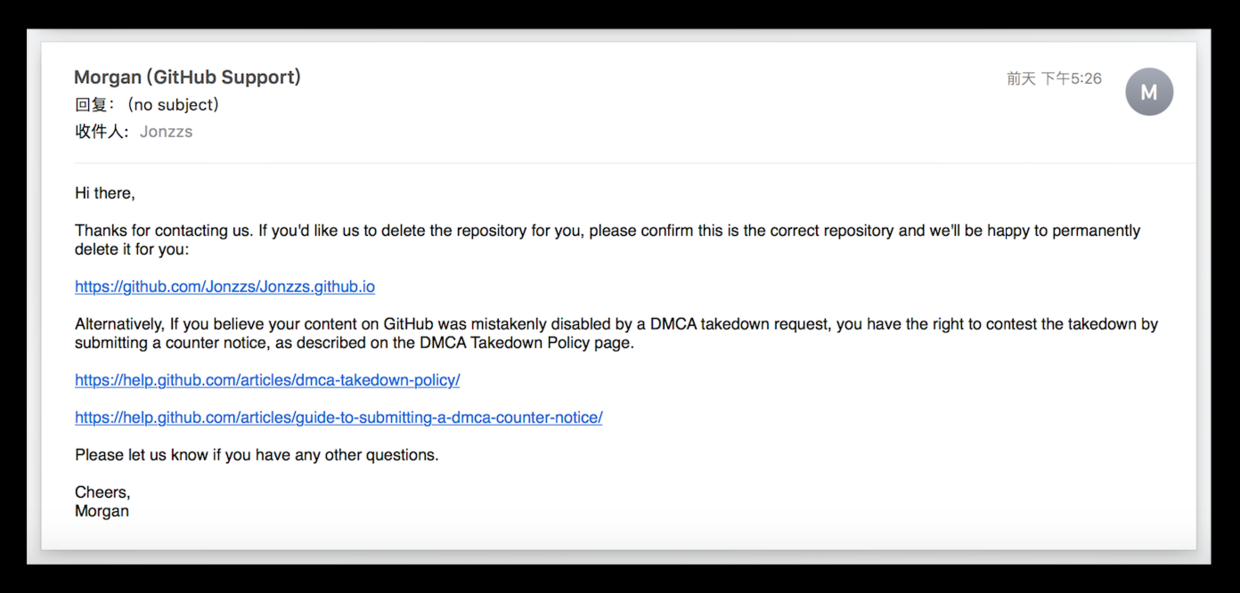Open the DMCA counter notice guide link
1240x593 pixels.
[338, 418]
